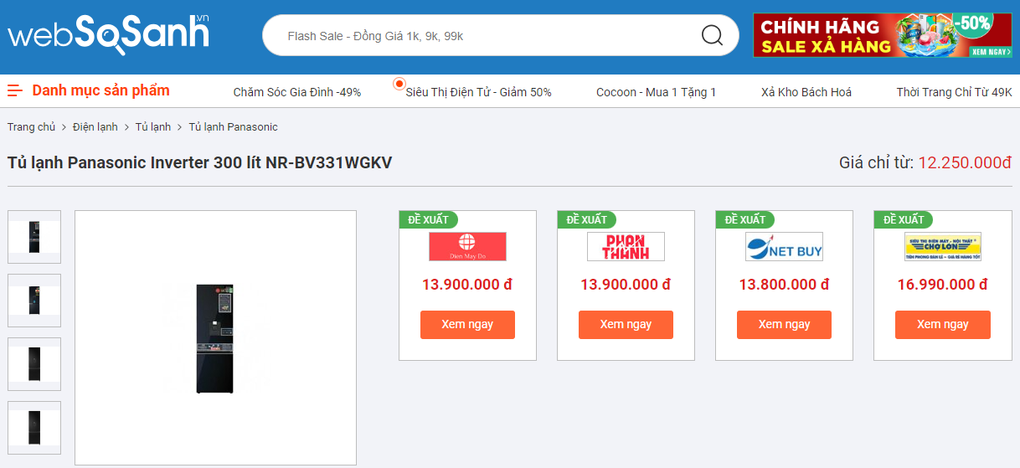Open Xả Kho Bách Hoá promotion
Screen dimensions: 1020x468
pos(806,92)
